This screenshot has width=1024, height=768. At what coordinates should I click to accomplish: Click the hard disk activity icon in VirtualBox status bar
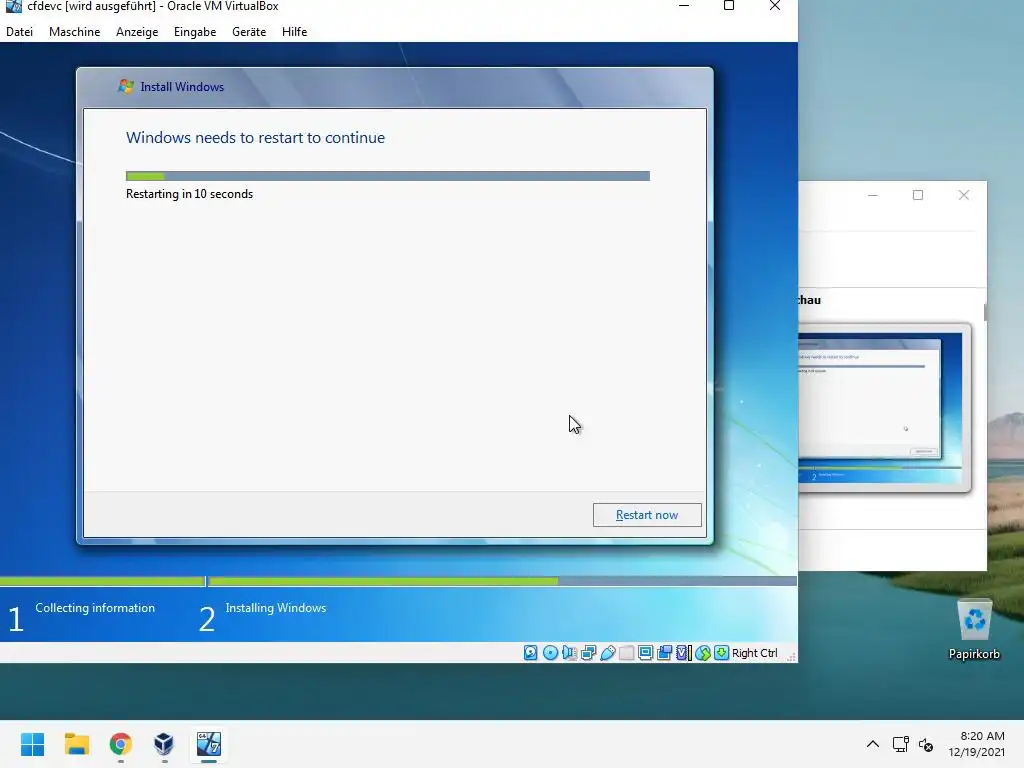(530, 652)
